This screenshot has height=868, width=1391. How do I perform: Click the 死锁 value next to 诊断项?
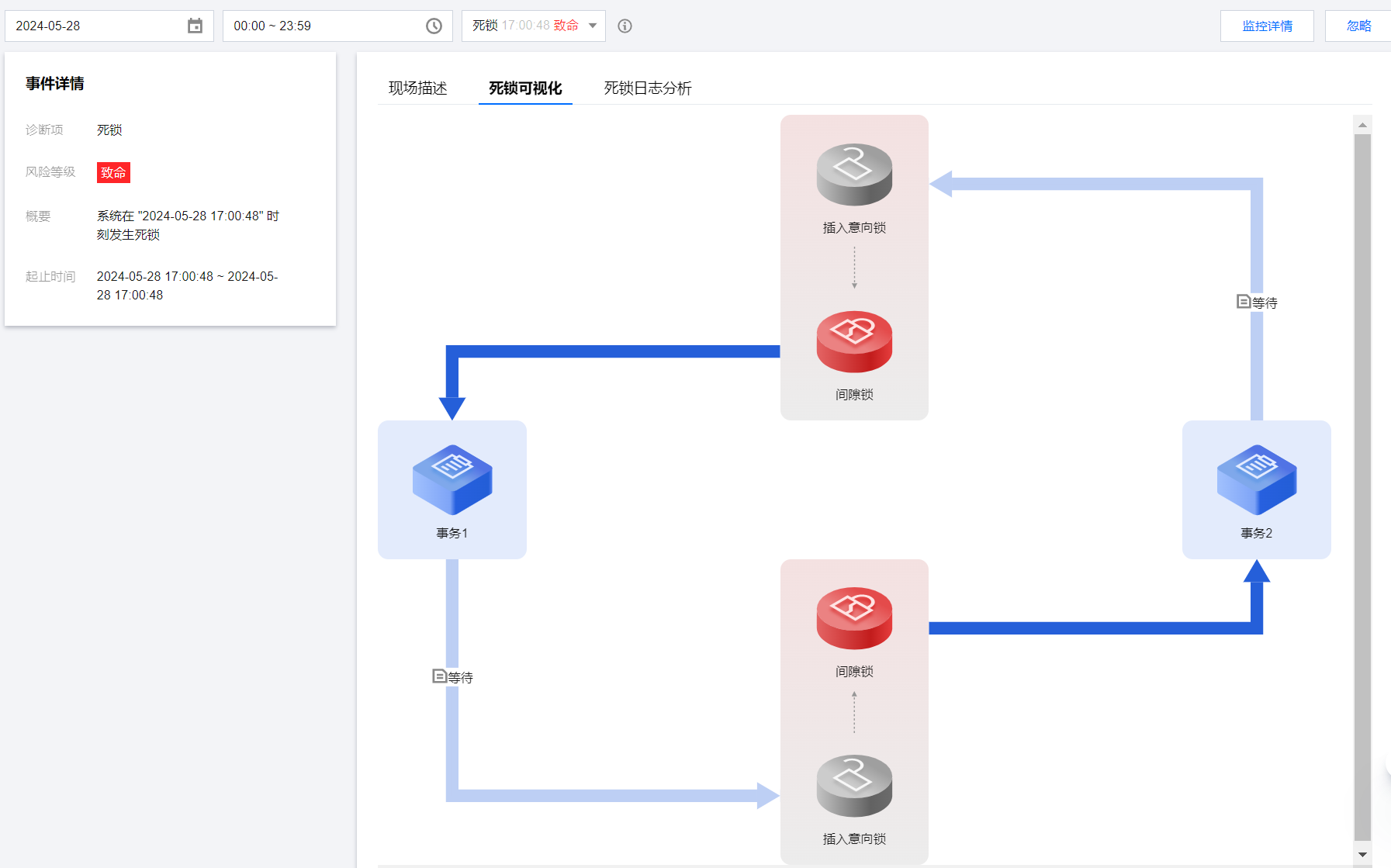point(109,130)
